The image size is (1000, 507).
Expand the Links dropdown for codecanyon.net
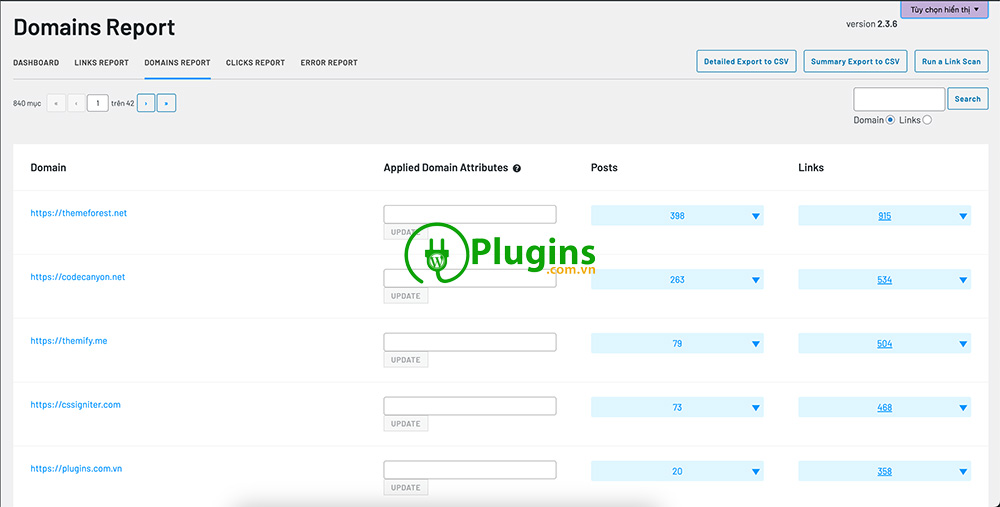pyautogui.click(x=963, y=280)
